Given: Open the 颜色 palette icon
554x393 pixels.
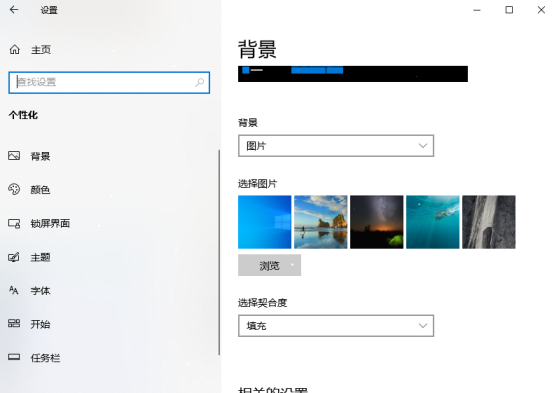Looking at the screenshot, I should (14, 189).
